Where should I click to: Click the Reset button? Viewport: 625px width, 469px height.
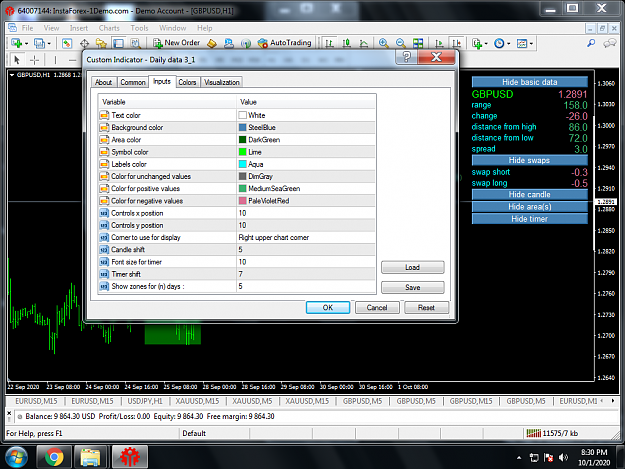[426, 307]
